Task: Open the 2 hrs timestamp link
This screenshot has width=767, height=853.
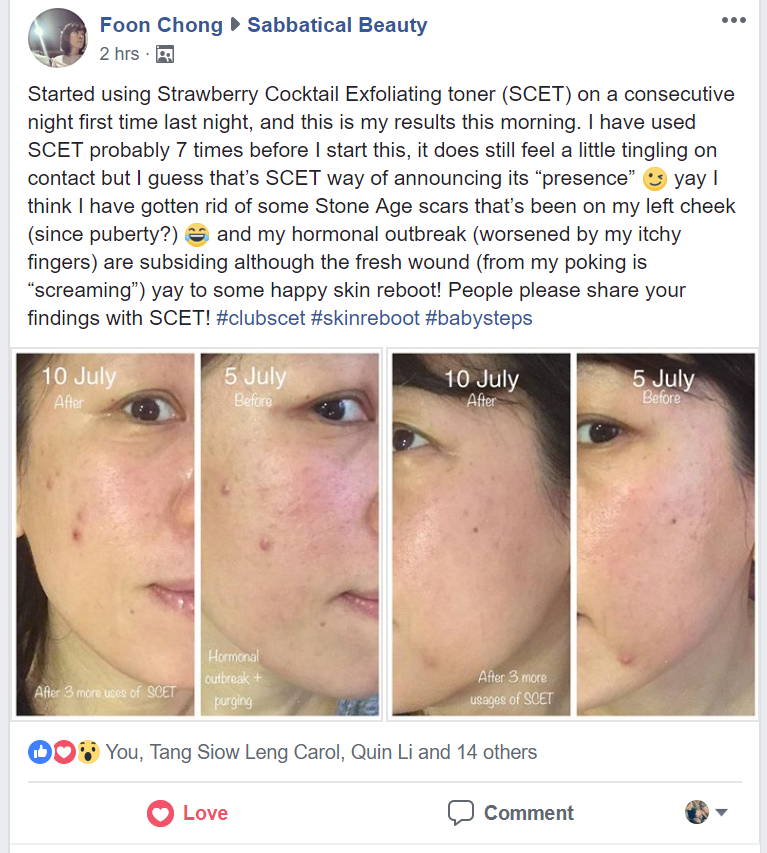Action: tap(119, 54)
